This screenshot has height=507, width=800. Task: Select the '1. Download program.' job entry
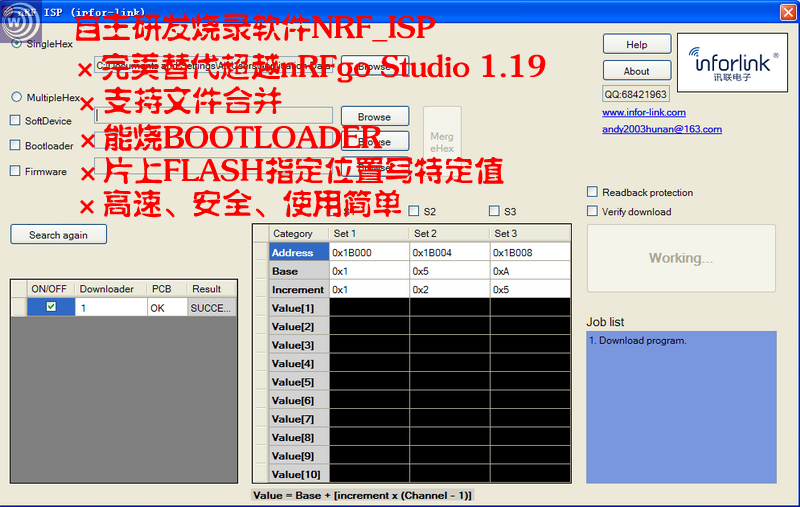(638, 340)
